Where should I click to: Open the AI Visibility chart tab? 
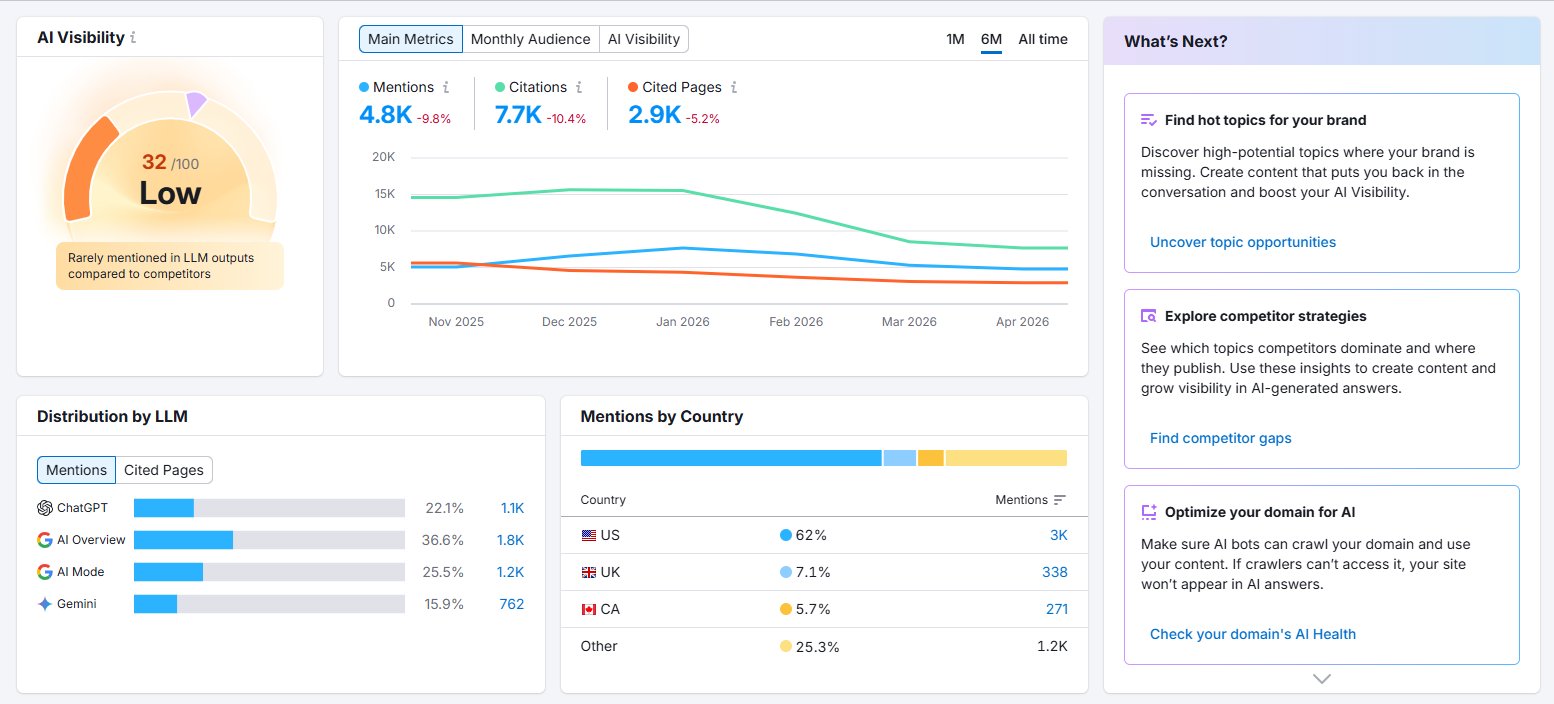[x=644, y=39]
